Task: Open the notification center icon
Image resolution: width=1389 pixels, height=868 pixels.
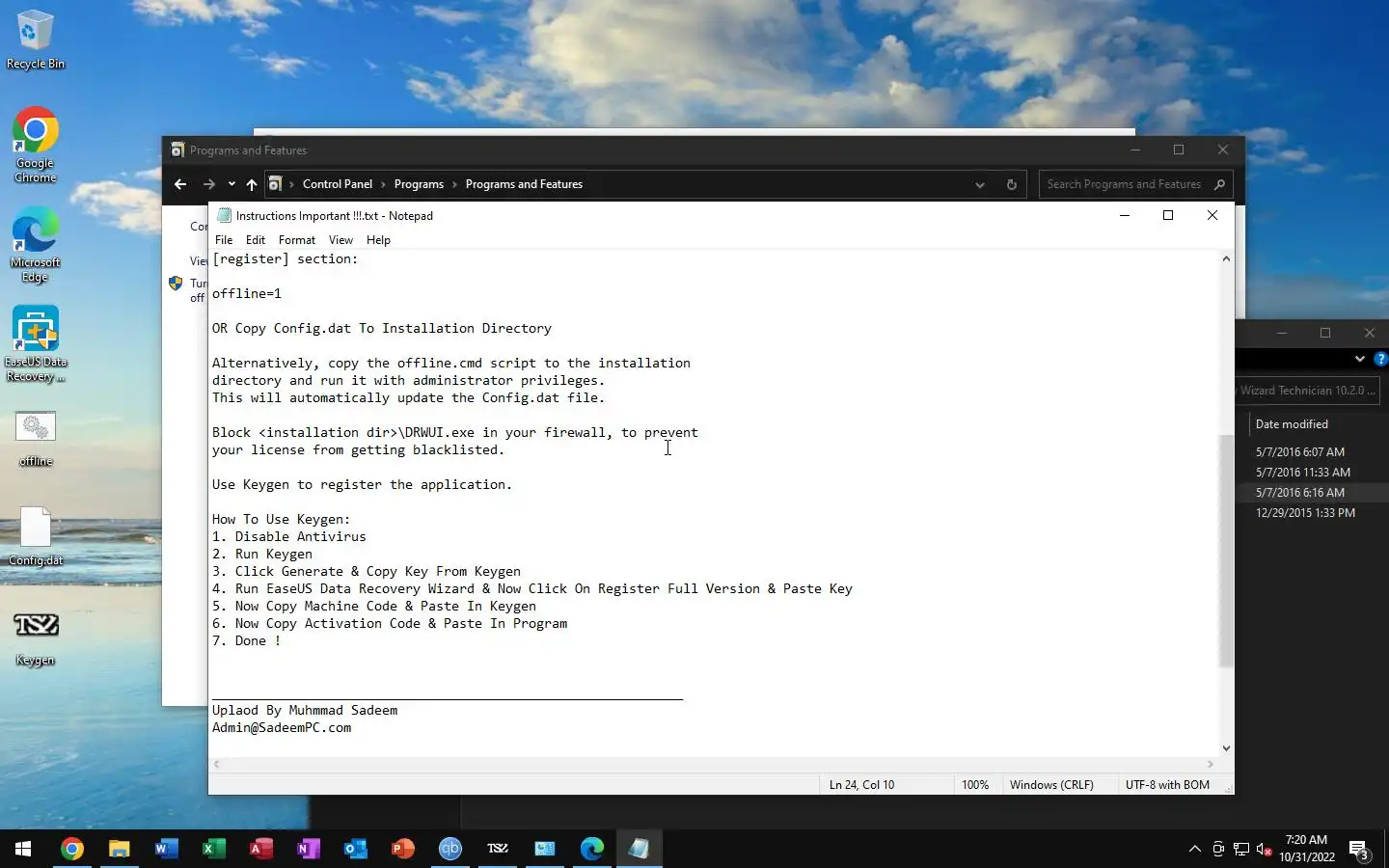Action: [1359, 850]
